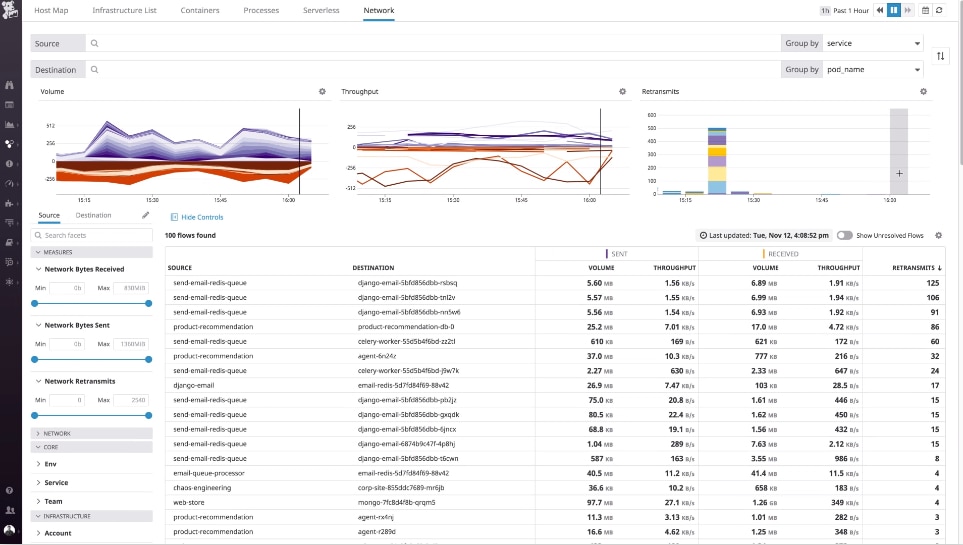Open the flows table settings gear

938,235
